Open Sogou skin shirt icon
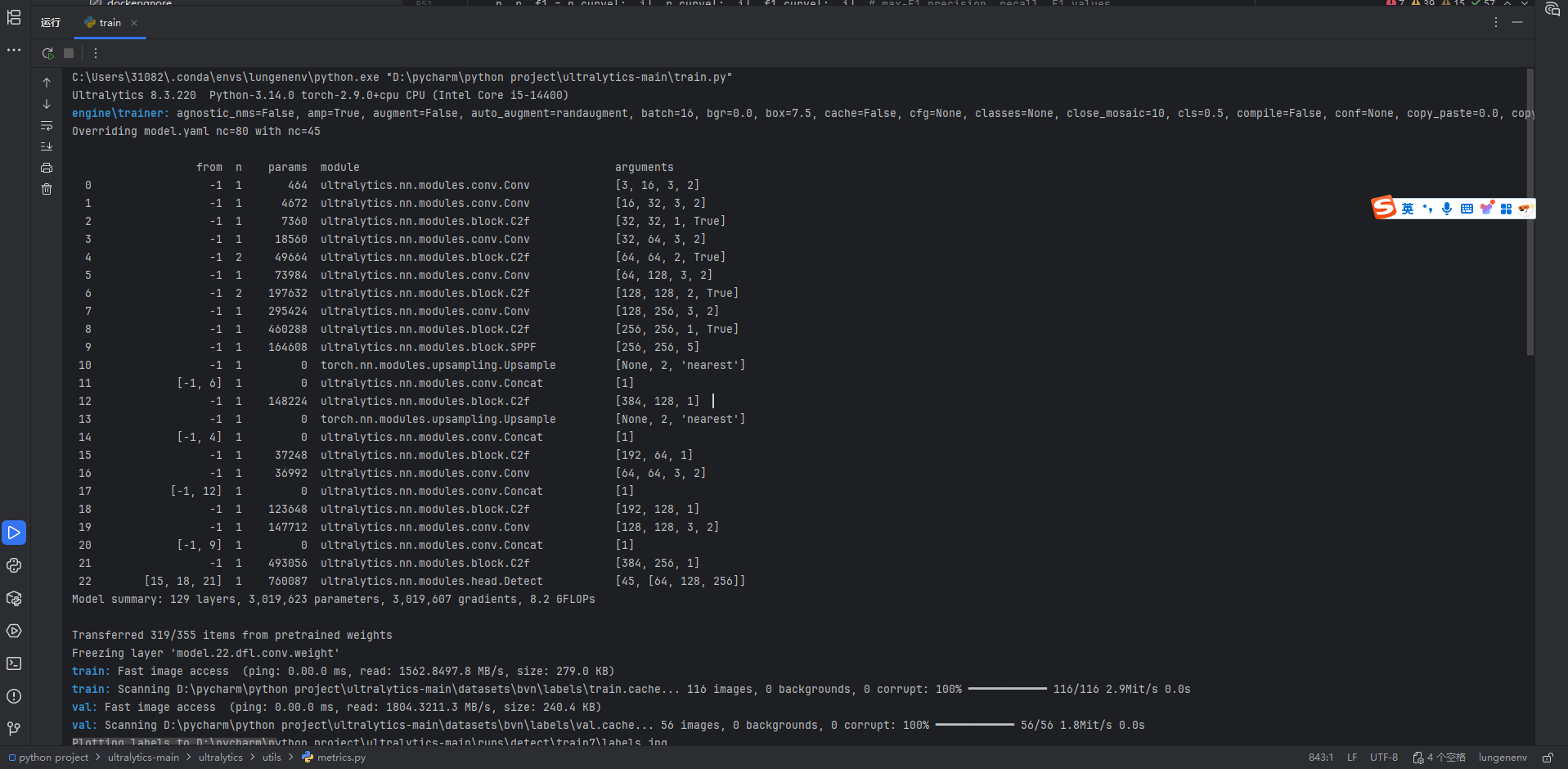1568x769 pixels. tap(1486, 208)
